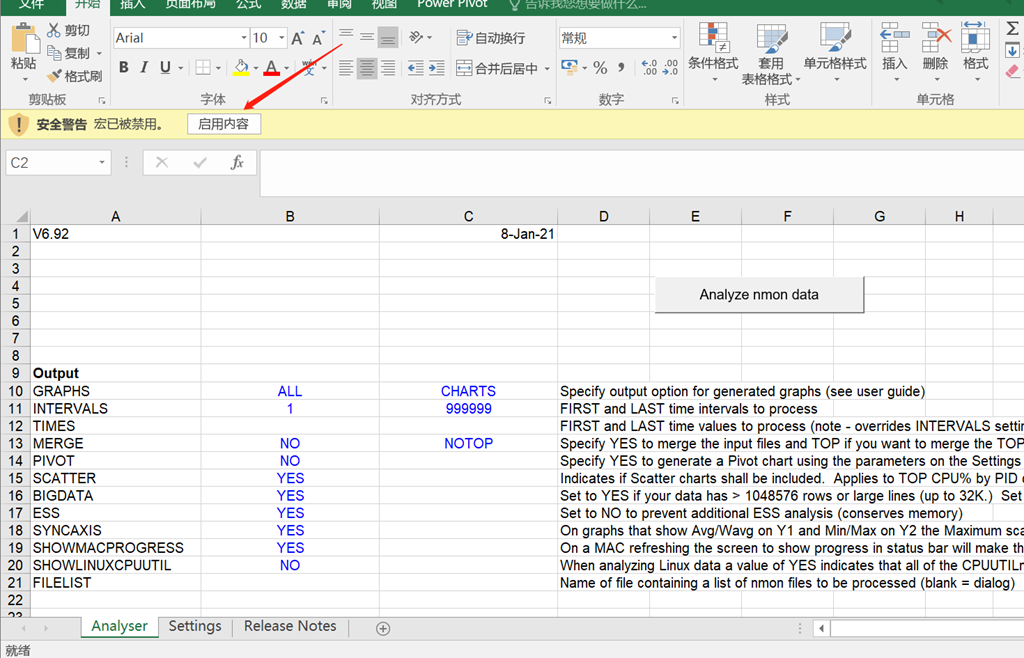Click horizontal scrollbar left arrow
The height and width of the screenshot is (658, 1024).
tap(822, 629)
